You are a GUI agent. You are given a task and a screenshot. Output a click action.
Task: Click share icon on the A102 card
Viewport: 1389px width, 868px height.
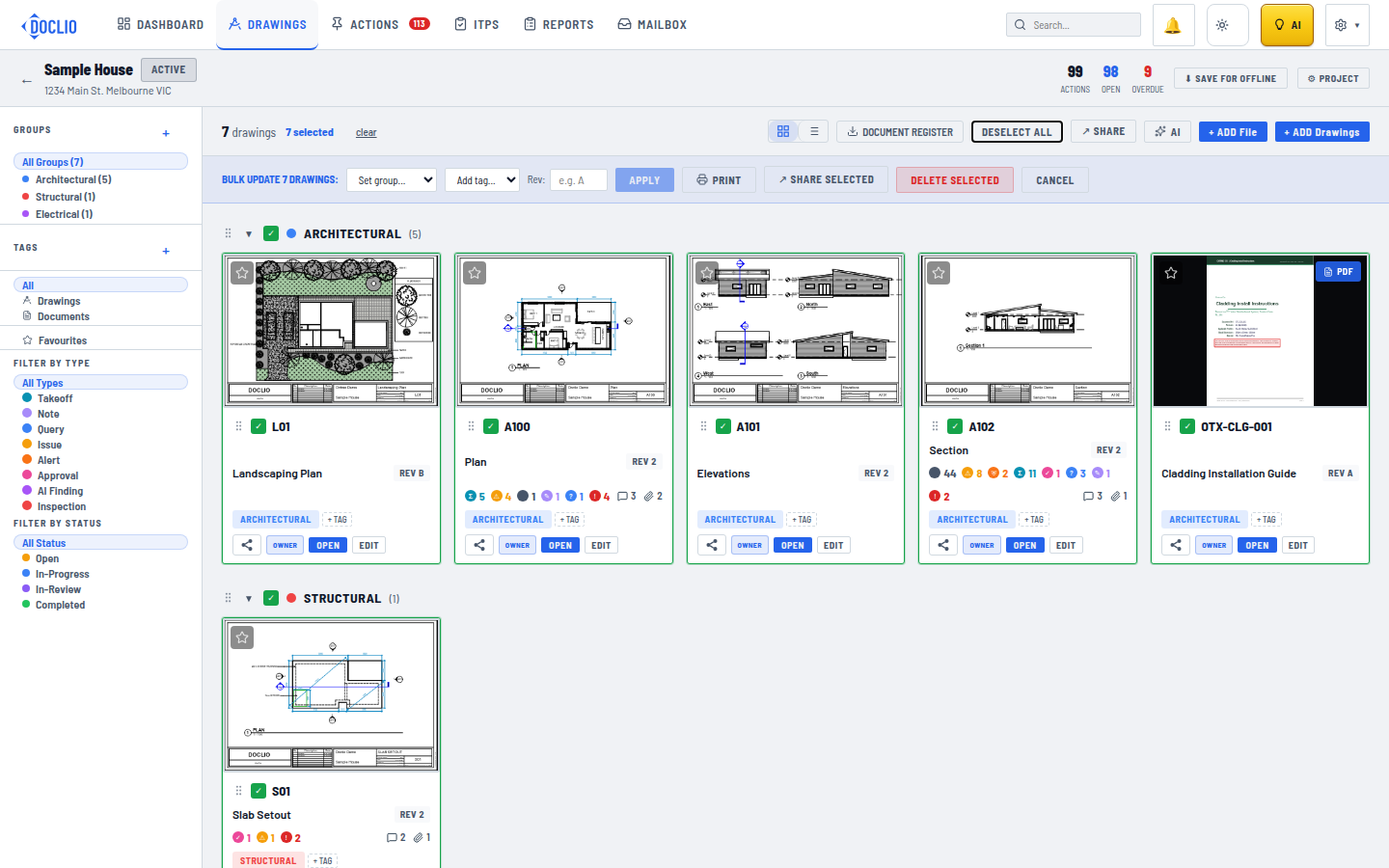[x=943, y=545]
